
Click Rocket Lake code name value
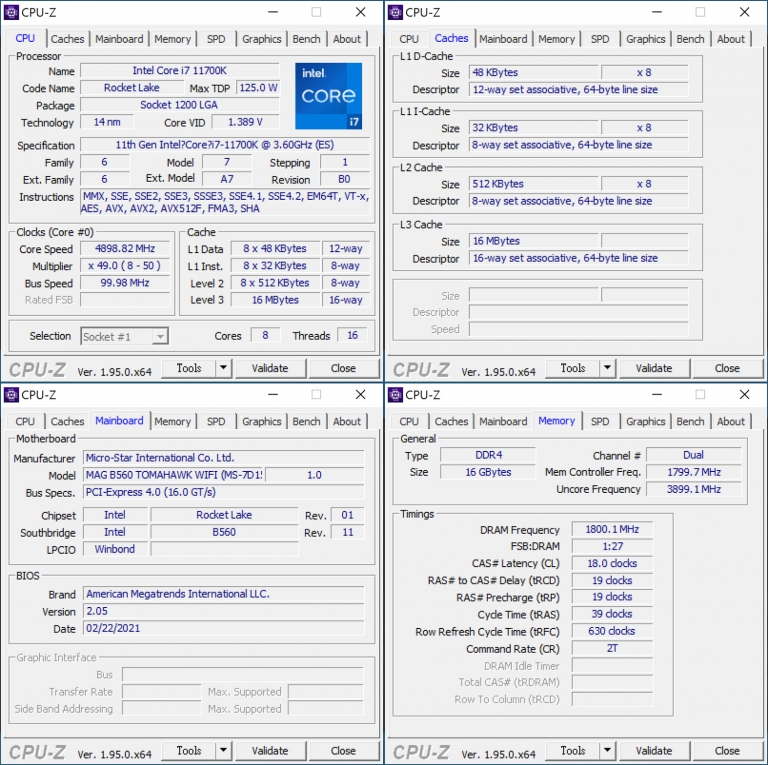(131, 88)
